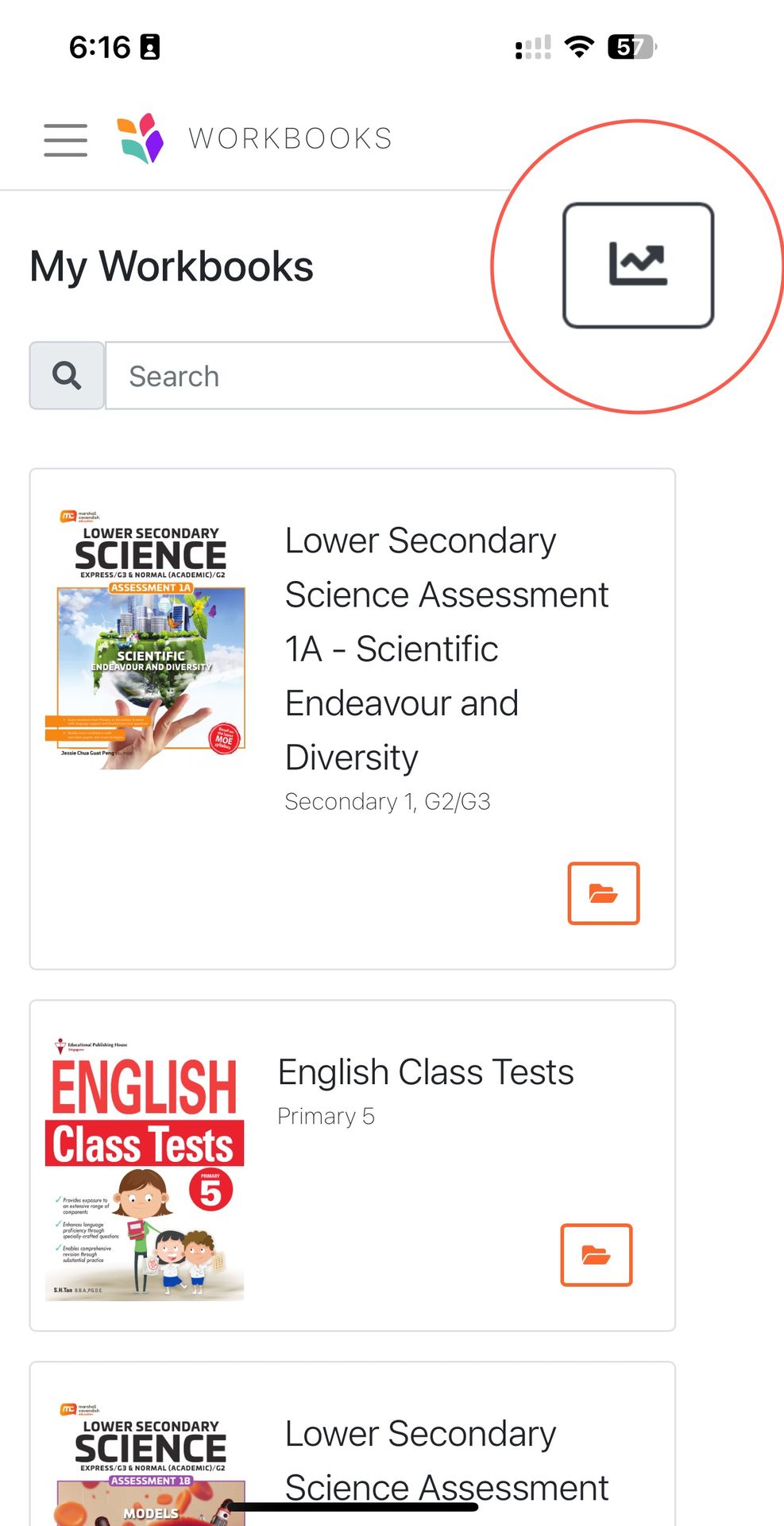
Task: Click the magnifying glass search icon
Action: point(67,376)
